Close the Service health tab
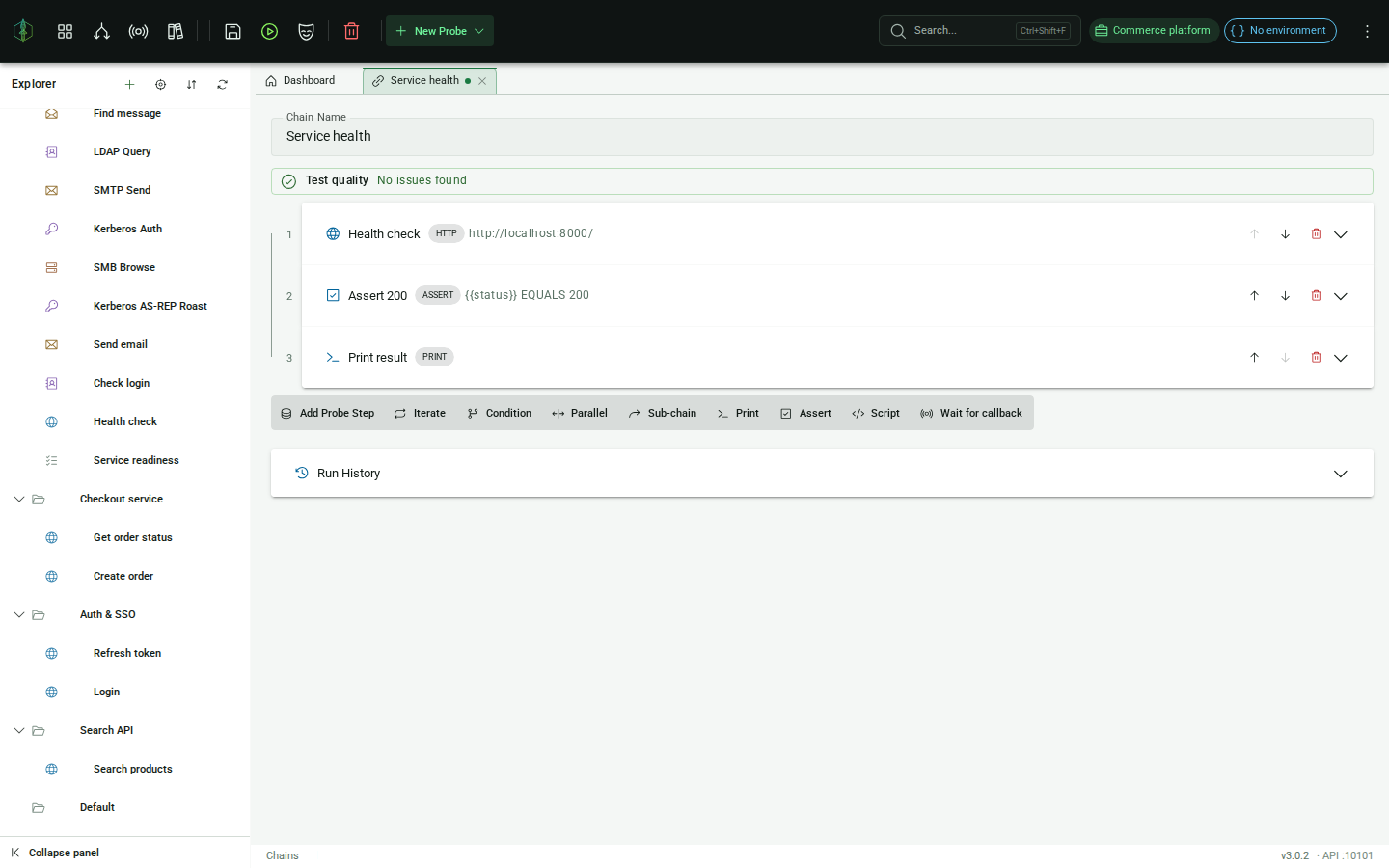Viewport: 1389px width, 868px height. 482,81
